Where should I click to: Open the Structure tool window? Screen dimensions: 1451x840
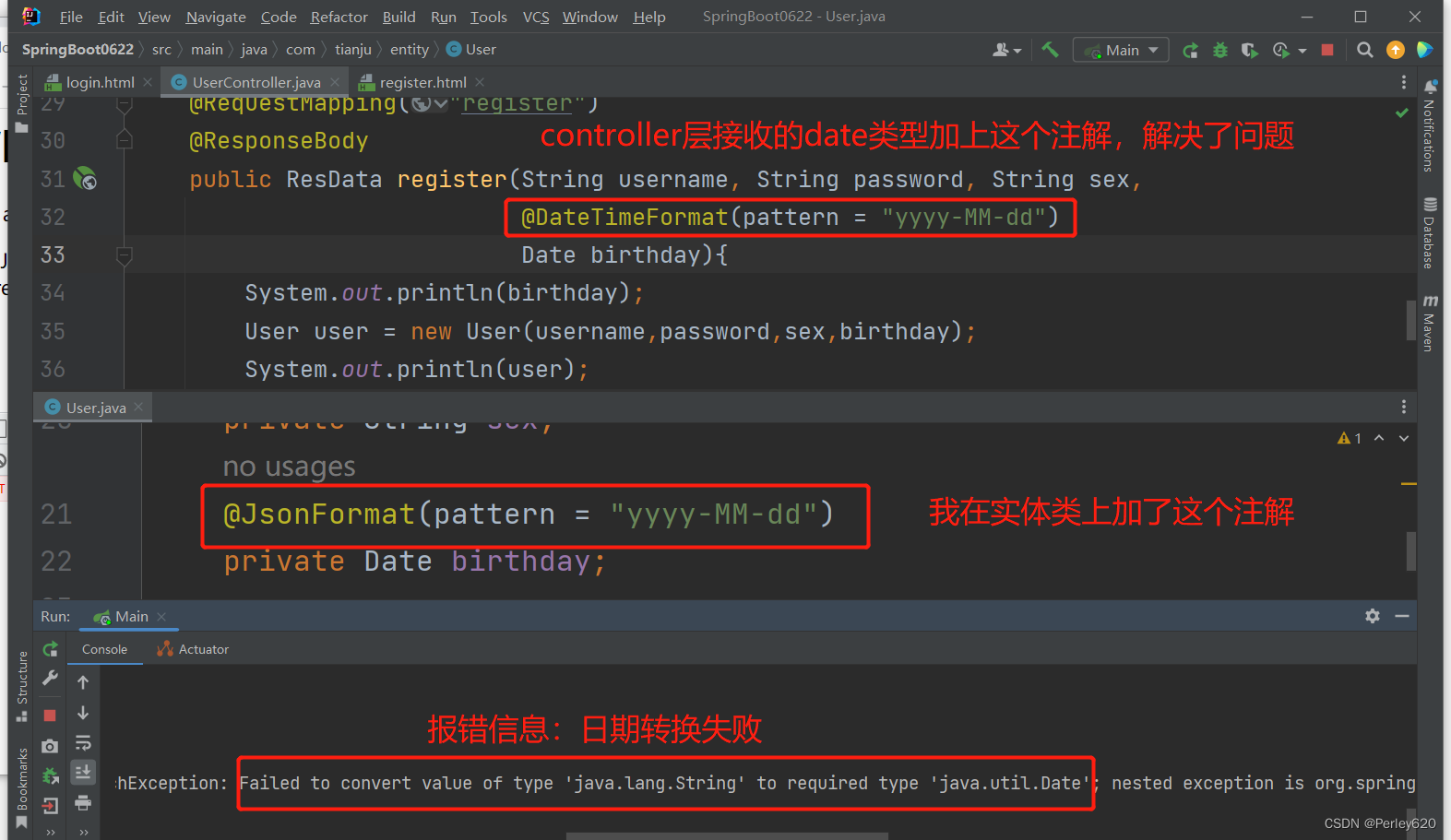click(22, 686)
